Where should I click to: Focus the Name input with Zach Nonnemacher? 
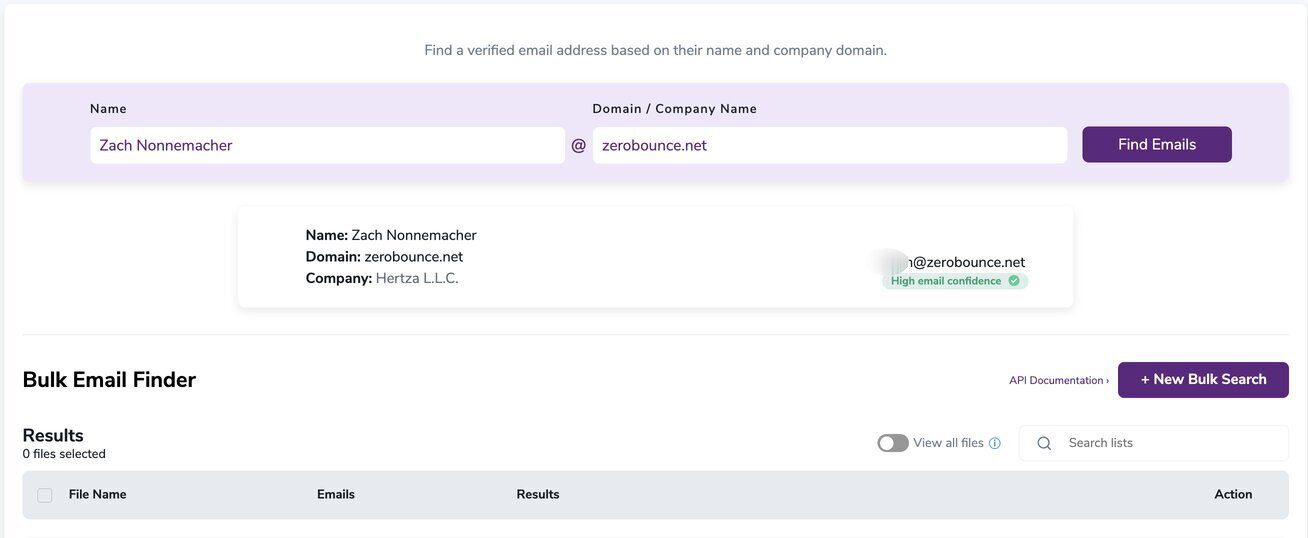(x=327, y=145)
